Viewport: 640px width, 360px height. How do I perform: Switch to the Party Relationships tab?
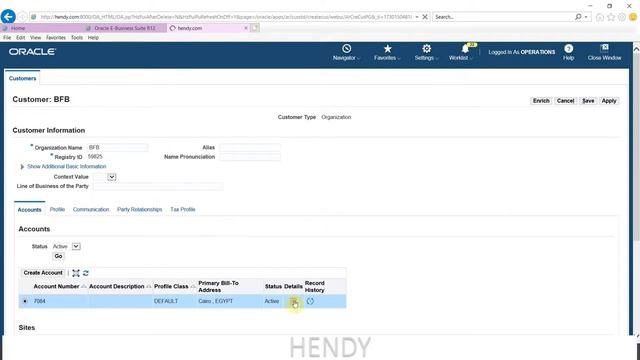[x=140, y=209]
